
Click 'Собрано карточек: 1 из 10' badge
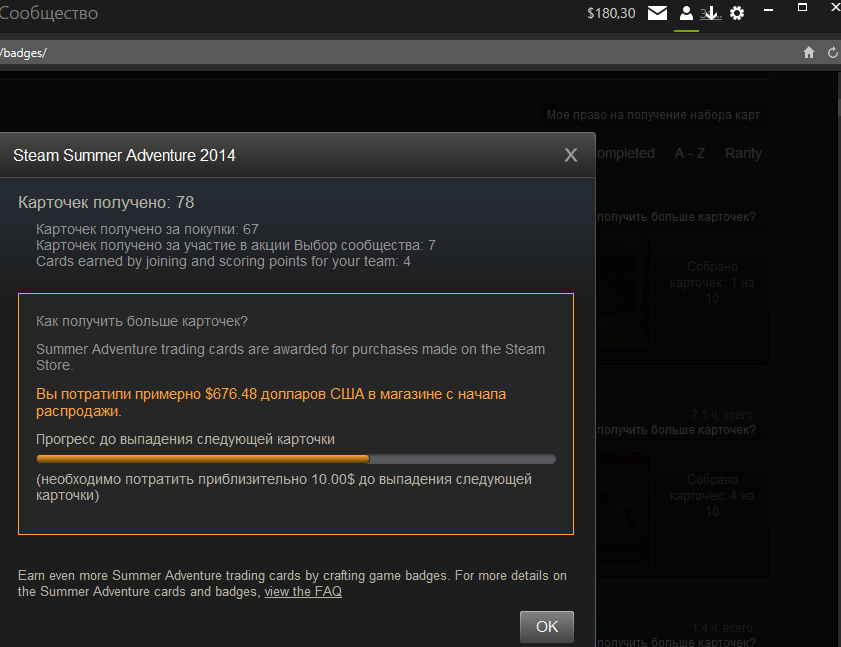pyautogui.click(x=711, y=283)
